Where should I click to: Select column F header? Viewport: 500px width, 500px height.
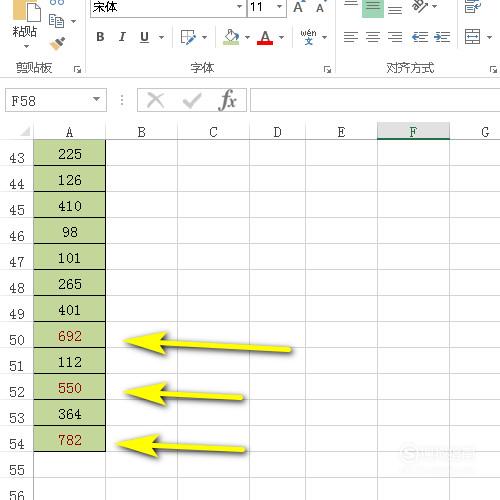[413, 131]
